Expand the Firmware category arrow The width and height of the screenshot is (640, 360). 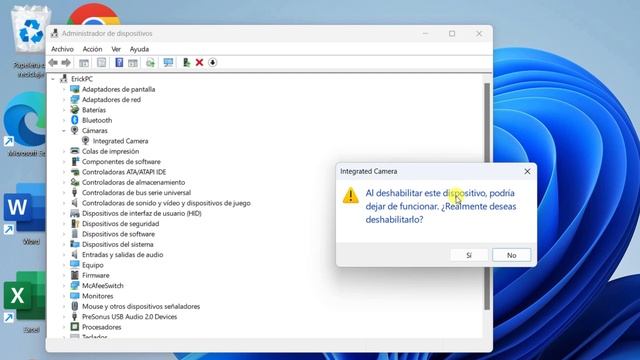point(64,275)
